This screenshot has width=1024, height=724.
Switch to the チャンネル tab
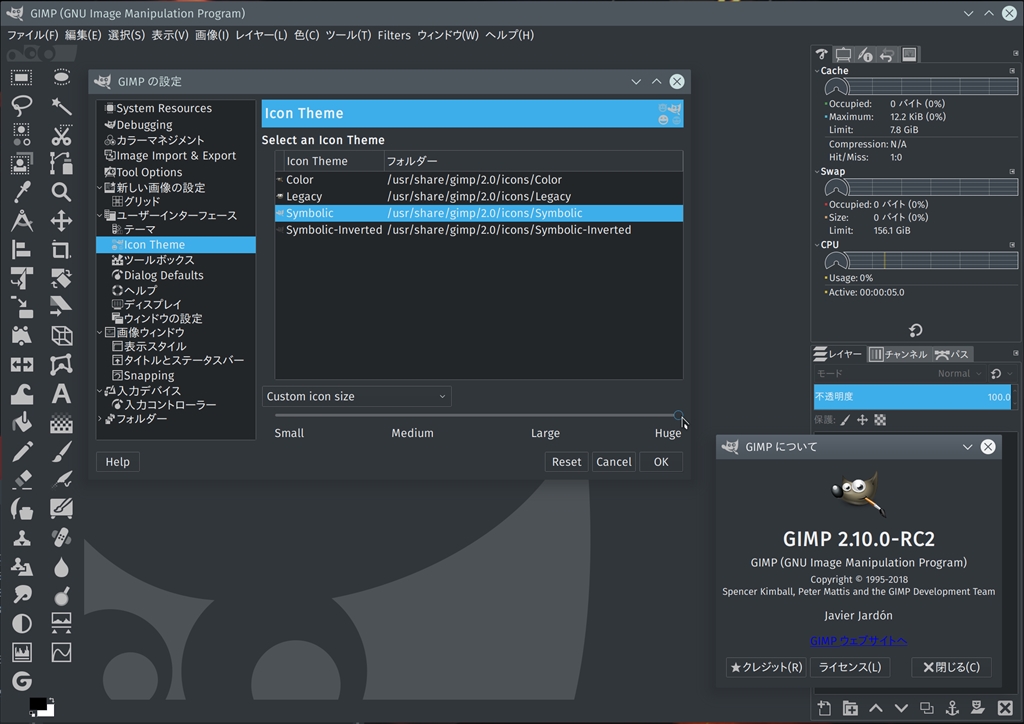899,354
